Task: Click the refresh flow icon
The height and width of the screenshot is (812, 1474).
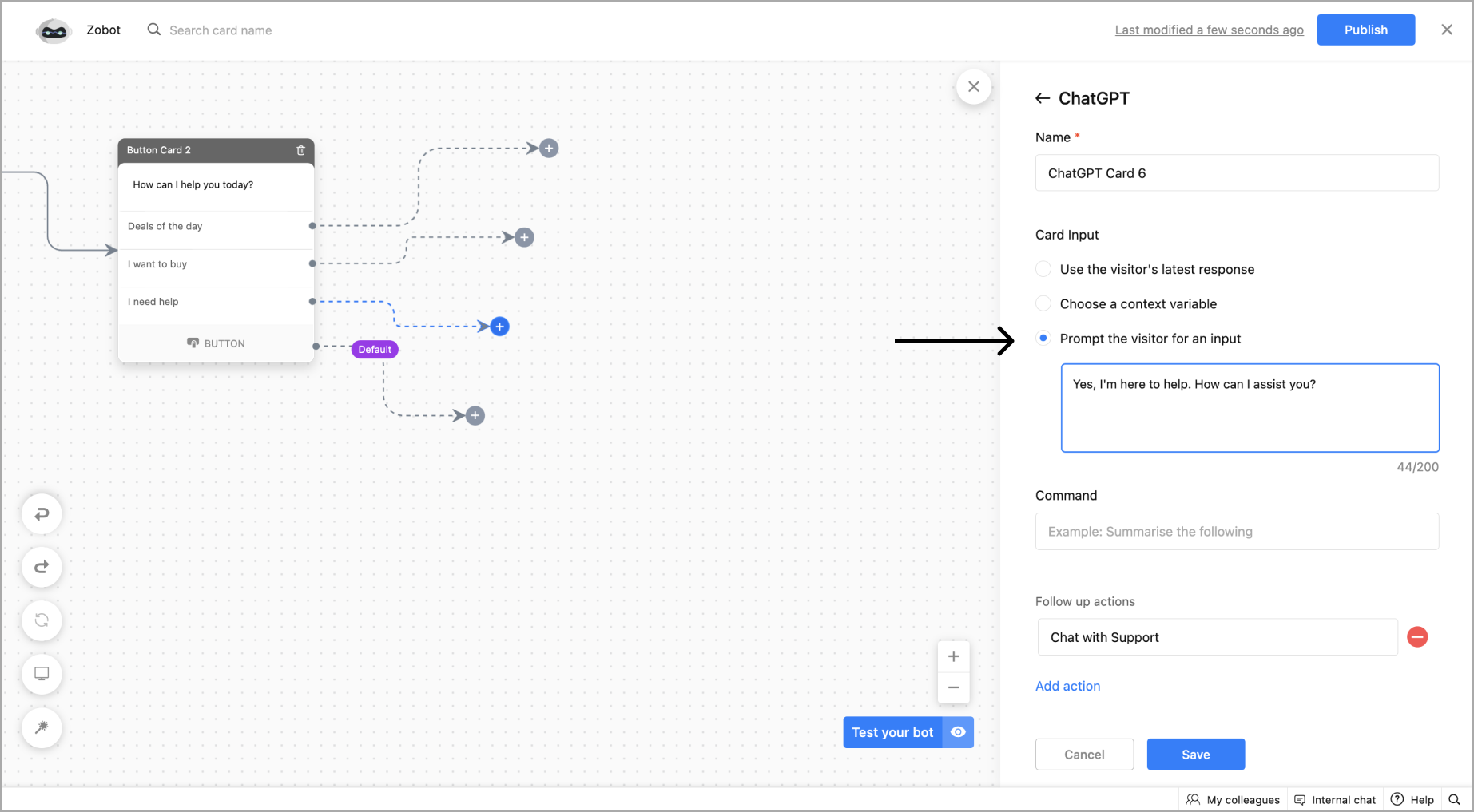Action: click(42, 620)
